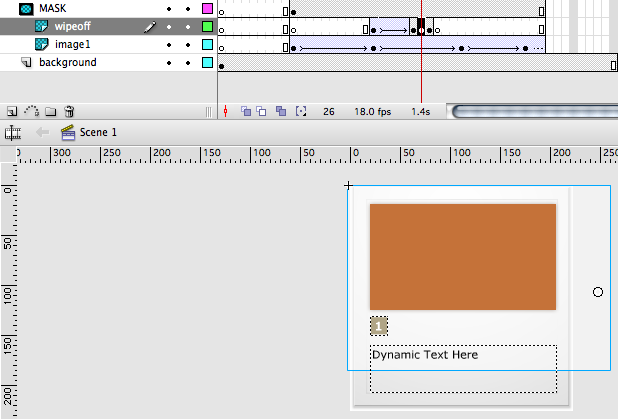Click the image1 masked-layer icon
The width and height of the screenshot is (618, 419).
coord(41,44)
